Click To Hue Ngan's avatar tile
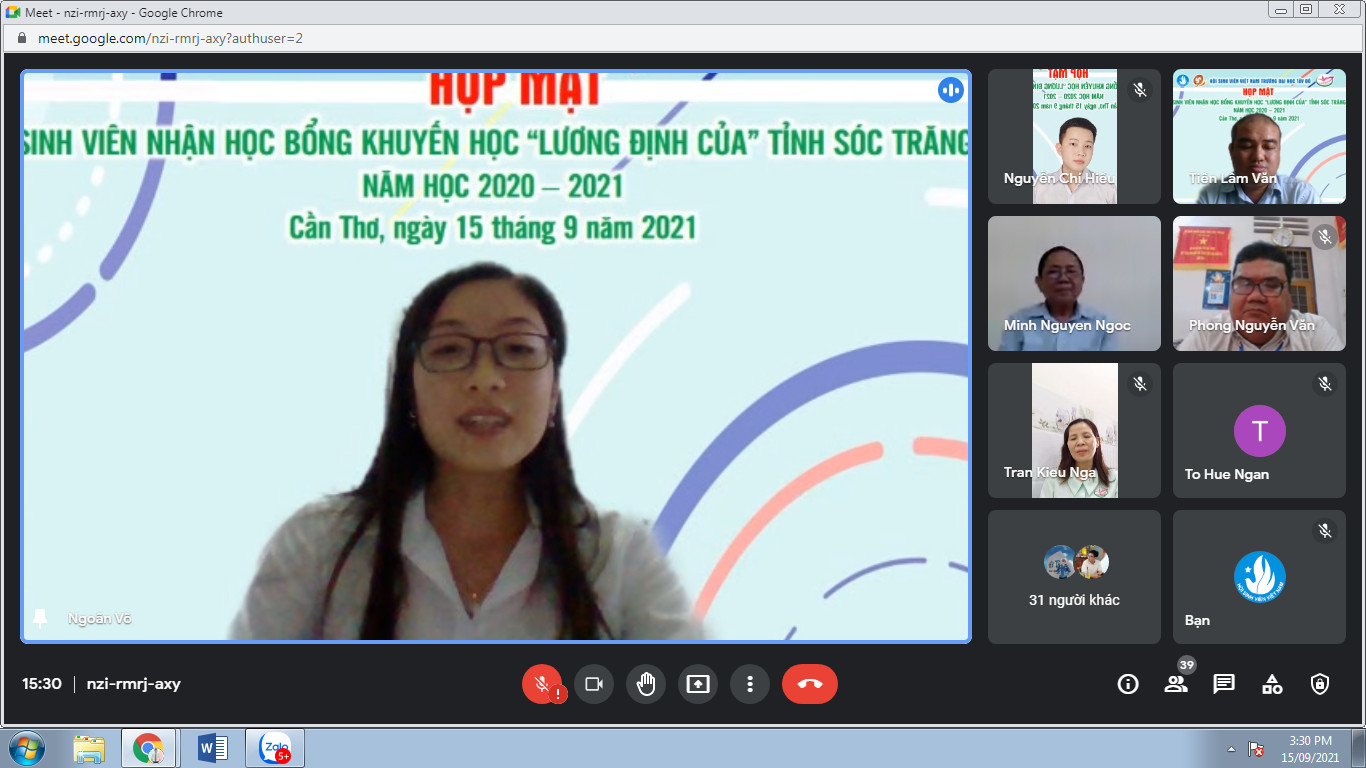The image size is (1366, 768). [x=1259, y=431]
